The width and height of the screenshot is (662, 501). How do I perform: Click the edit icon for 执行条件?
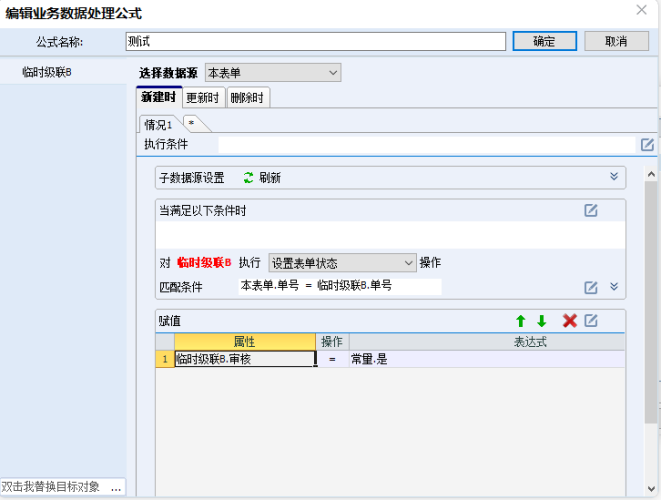pyautogui.click(x=647, y=145)
